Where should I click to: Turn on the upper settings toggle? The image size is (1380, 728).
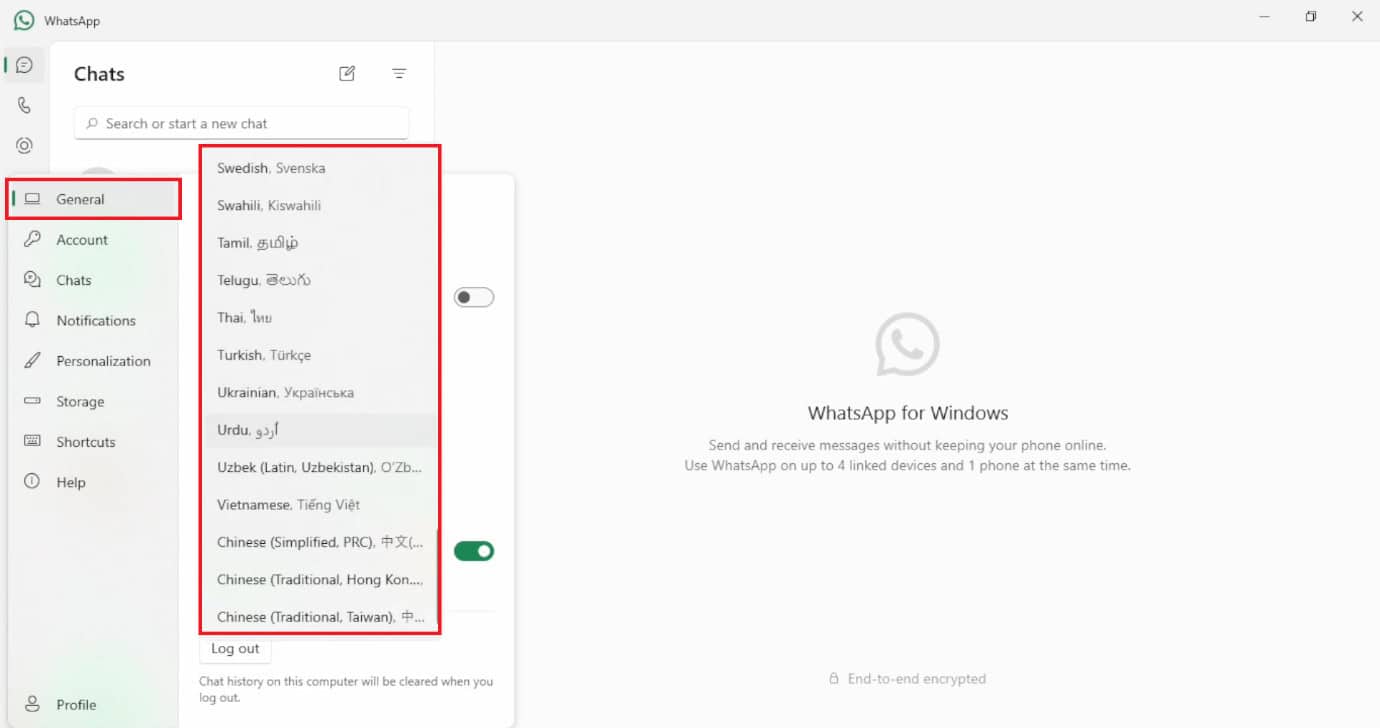pyautogui.click(x=474, y=297)
